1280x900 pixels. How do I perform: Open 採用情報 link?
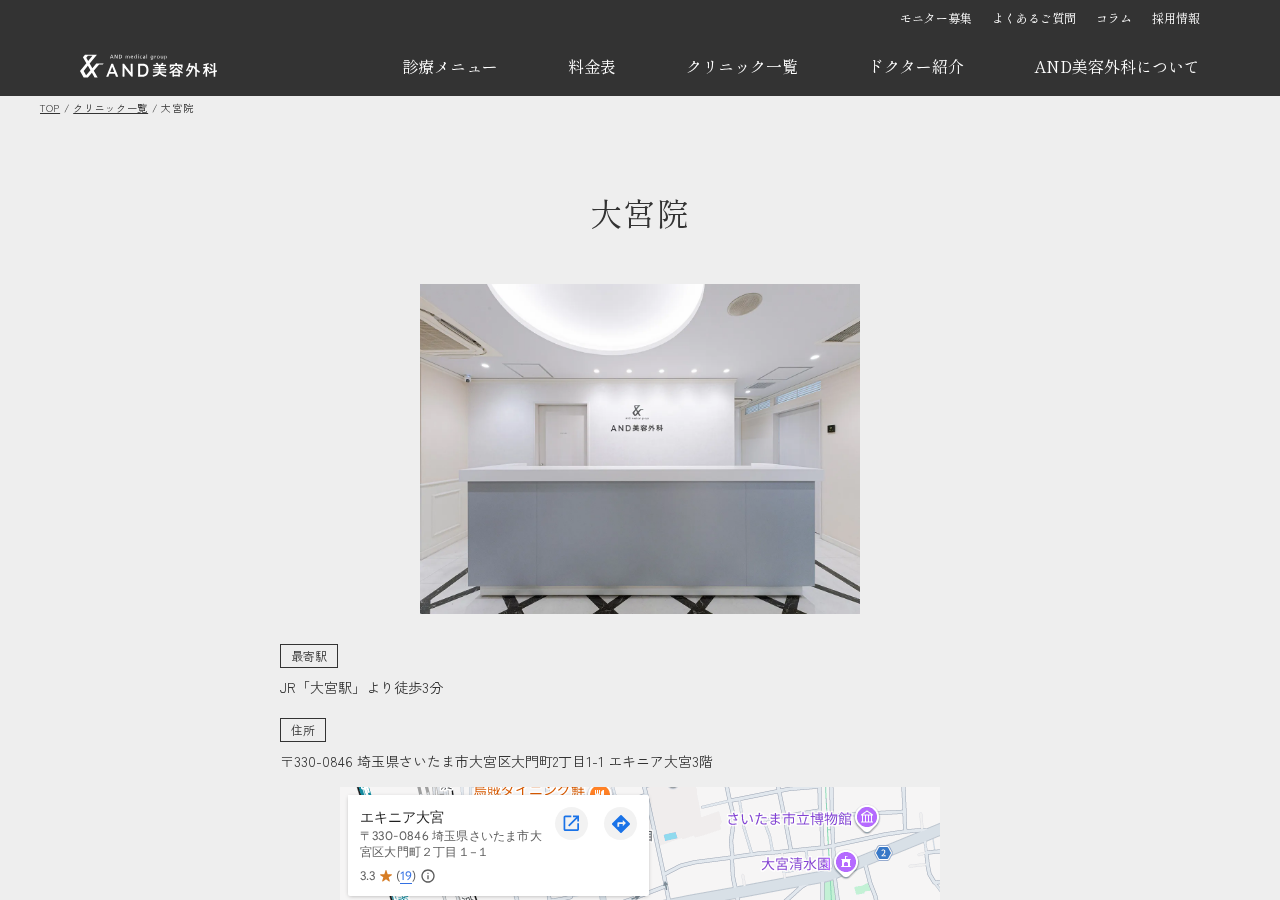coord(1176,18)
